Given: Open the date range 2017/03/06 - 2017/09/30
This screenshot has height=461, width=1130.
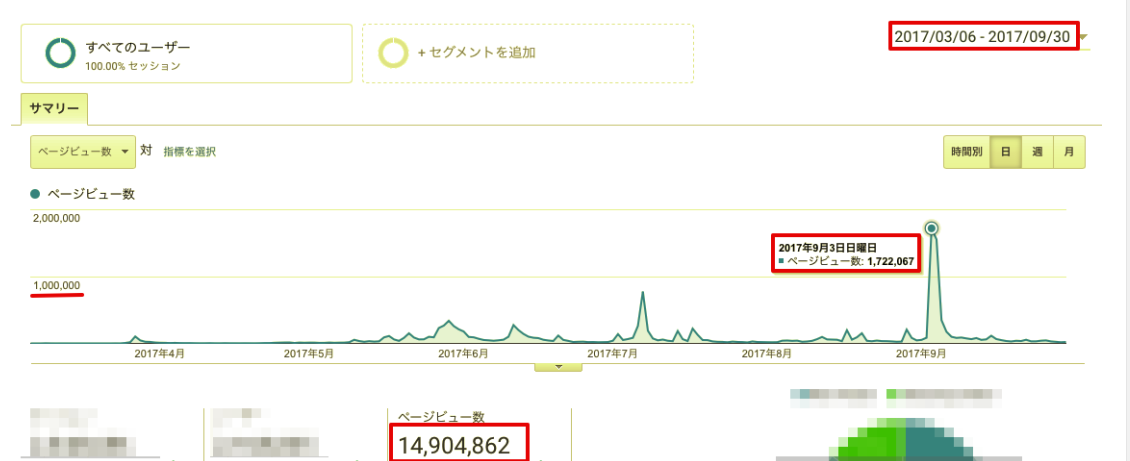Looking at the screenshot, I should coord(984,35).
